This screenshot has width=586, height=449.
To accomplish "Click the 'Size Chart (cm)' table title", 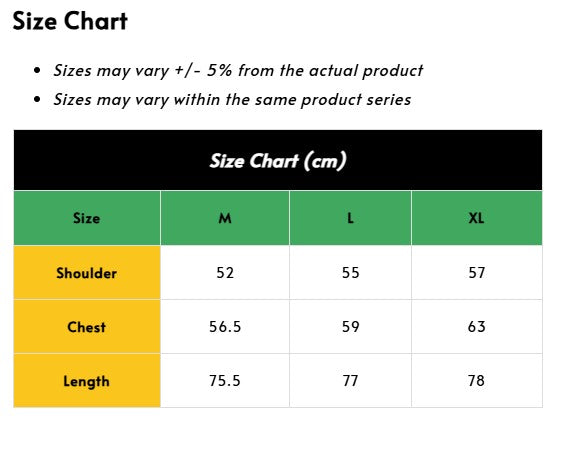I will (x=278, y=161).
